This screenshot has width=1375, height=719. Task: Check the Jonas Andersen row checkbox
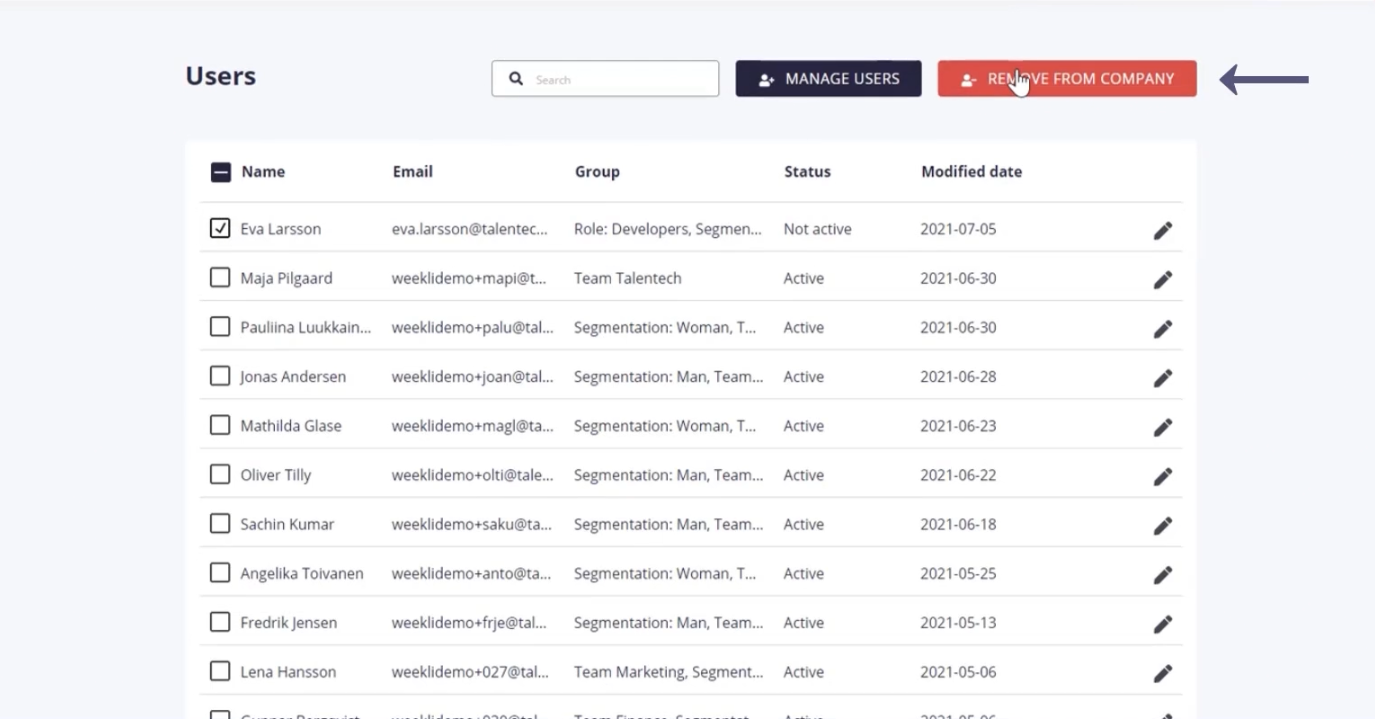tap(220, 376)
